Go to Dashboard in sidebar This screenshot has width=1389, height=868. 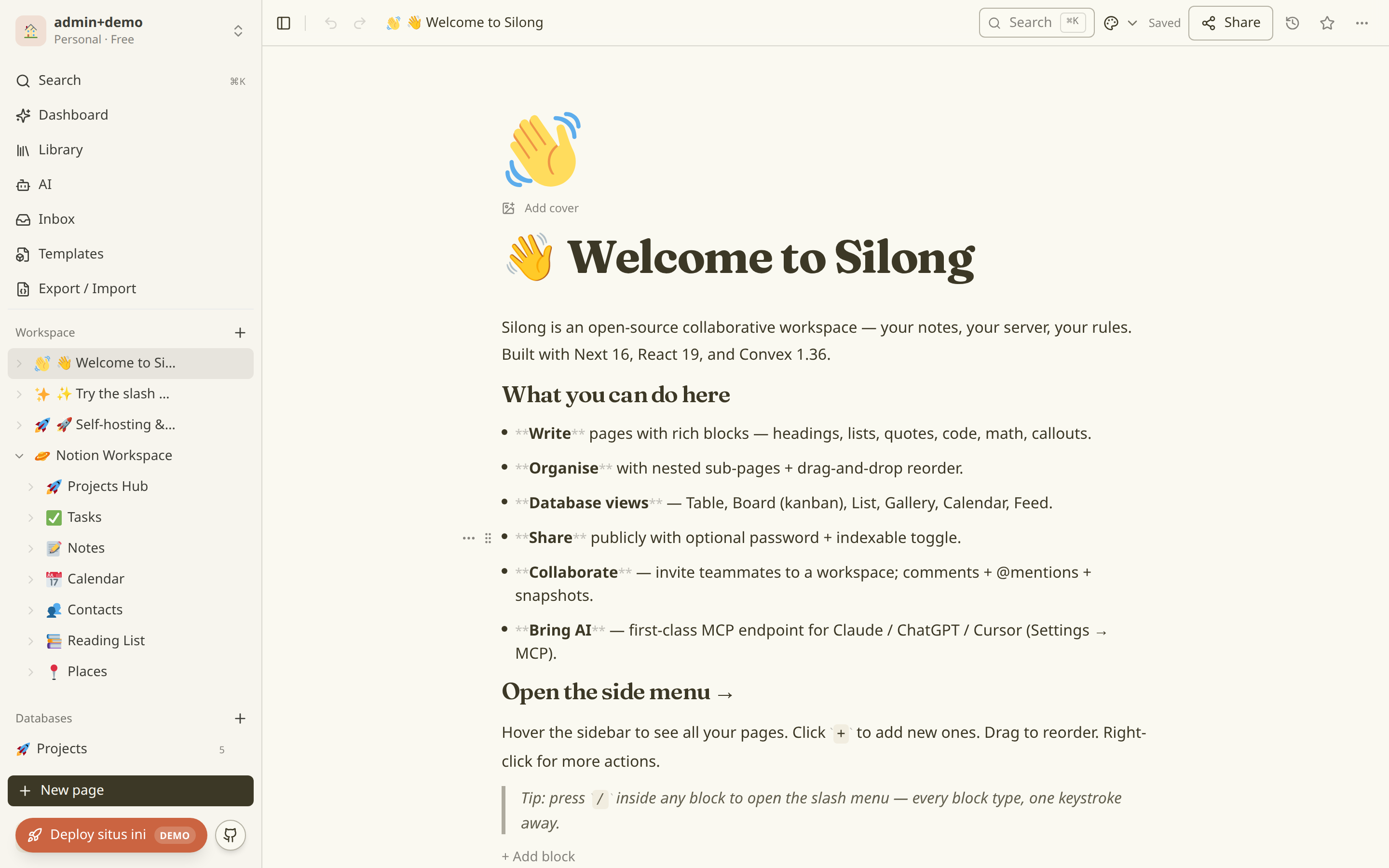coord(130,115)
